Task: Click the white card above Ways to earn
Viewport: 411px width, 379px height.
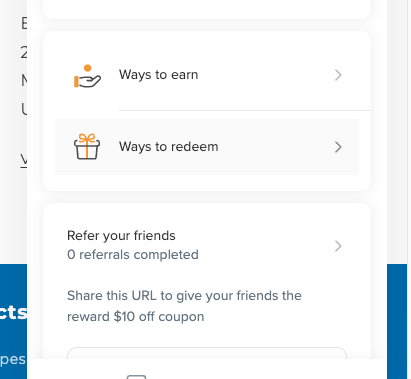Action: pyautogui.click(x=207, y=9)
